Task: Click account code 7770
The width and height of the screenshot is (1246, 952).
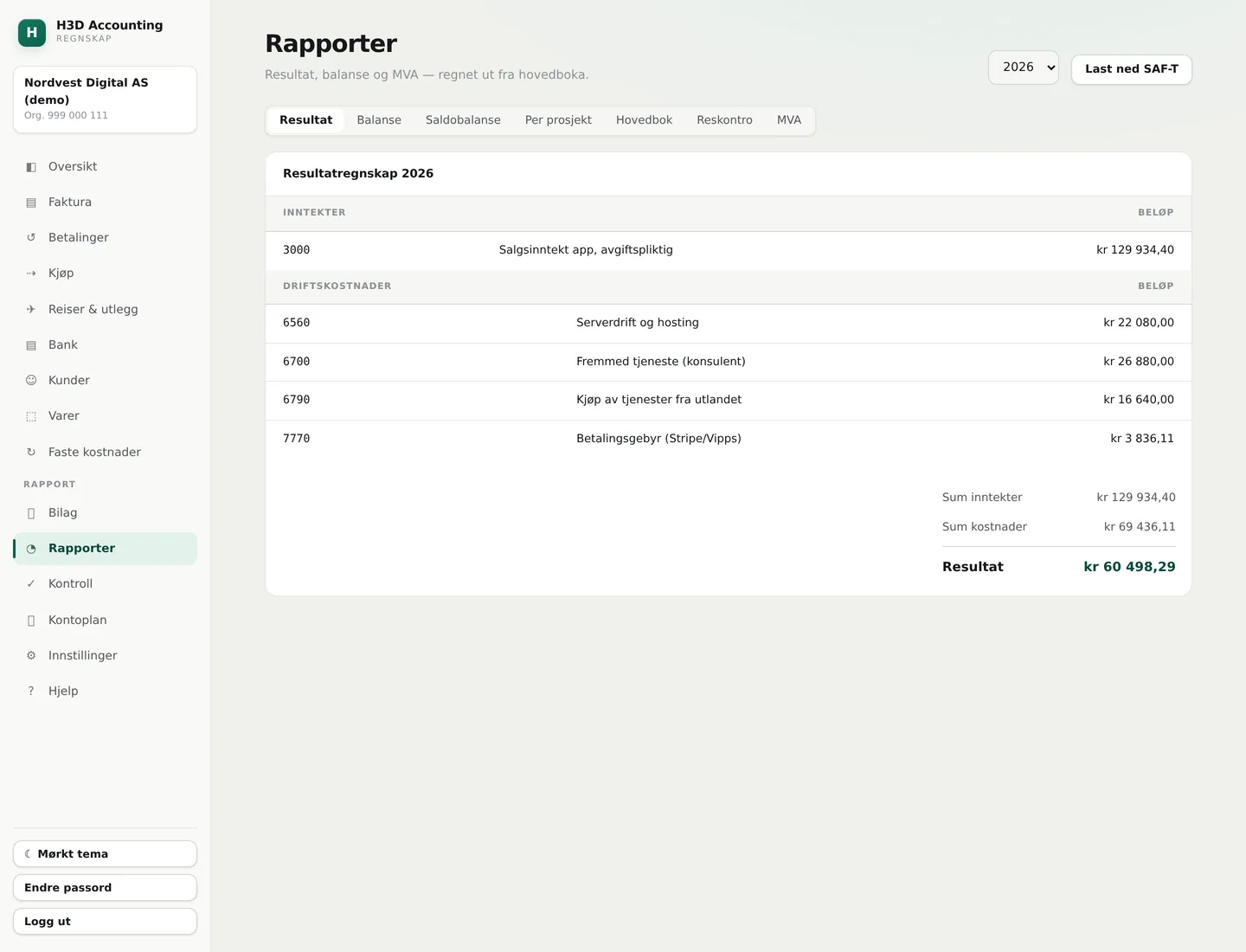Action: click(x=296, y=439)
